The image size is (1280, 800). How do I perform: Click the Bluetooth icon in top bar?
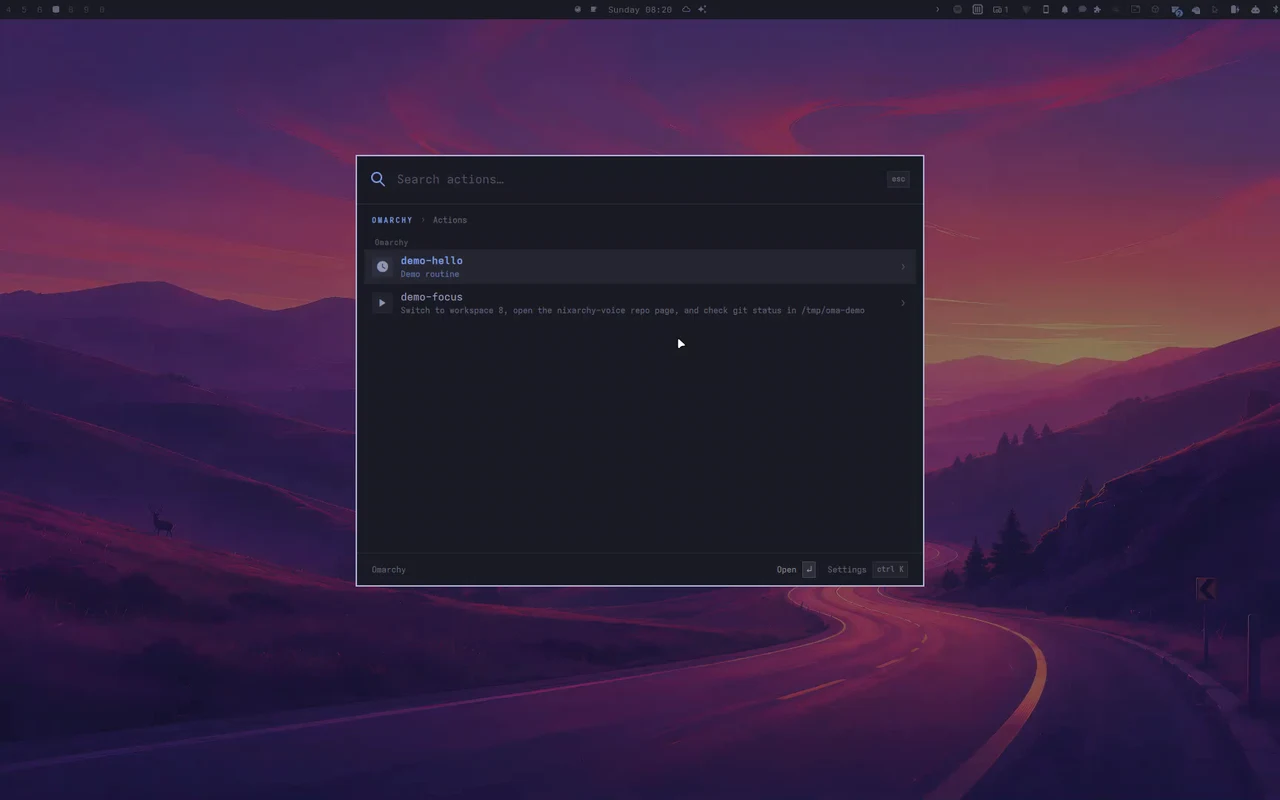tap(1275, 9)
